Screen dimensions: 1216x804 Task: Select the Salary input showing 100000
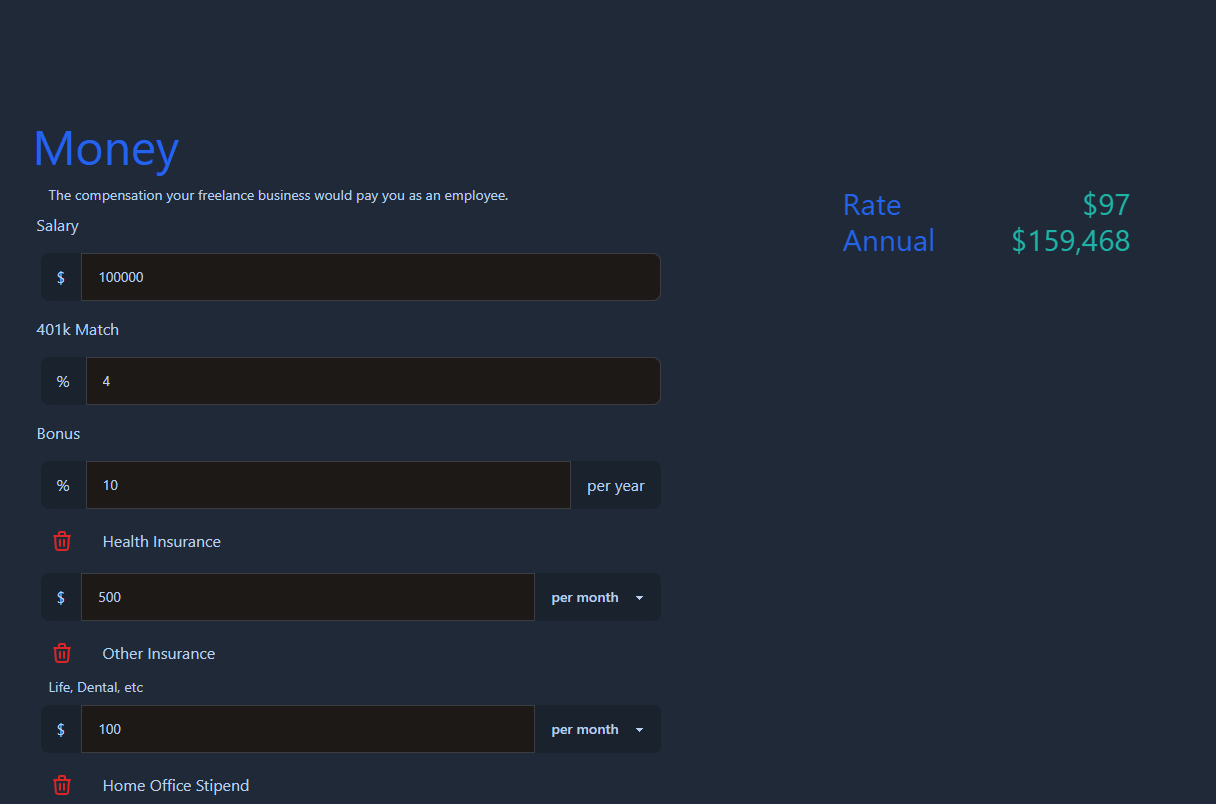[x=370, y=277]
